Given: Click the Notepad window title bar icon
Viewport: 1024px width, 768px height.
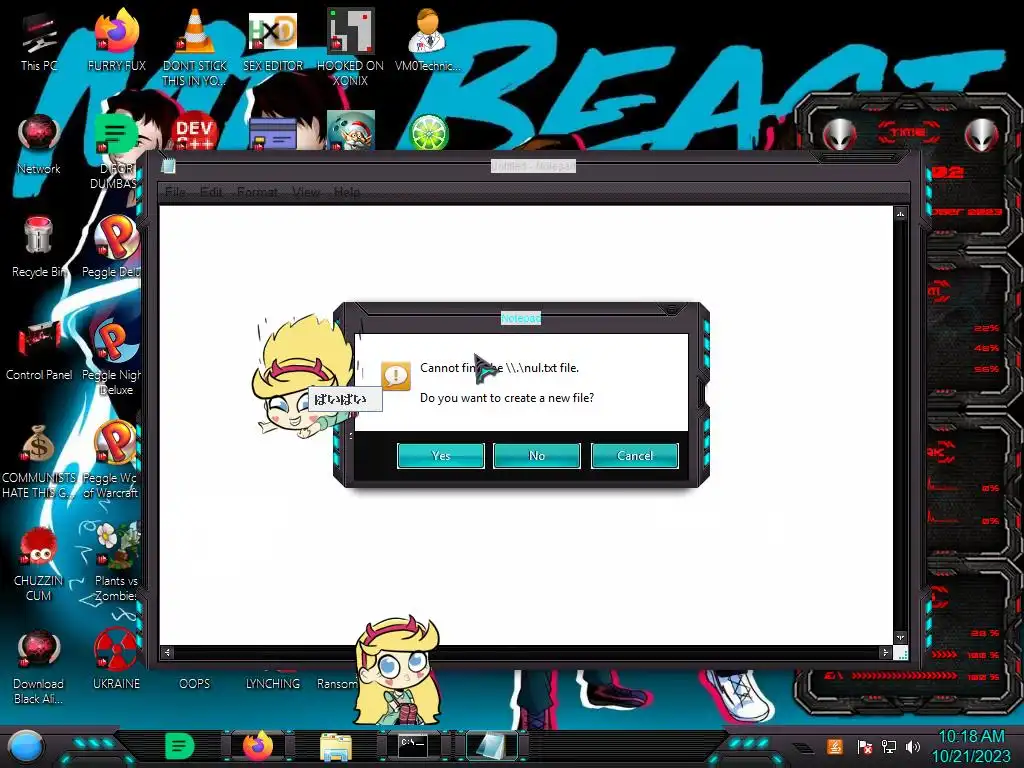Looking at the screenshot, I should [168, 166].
